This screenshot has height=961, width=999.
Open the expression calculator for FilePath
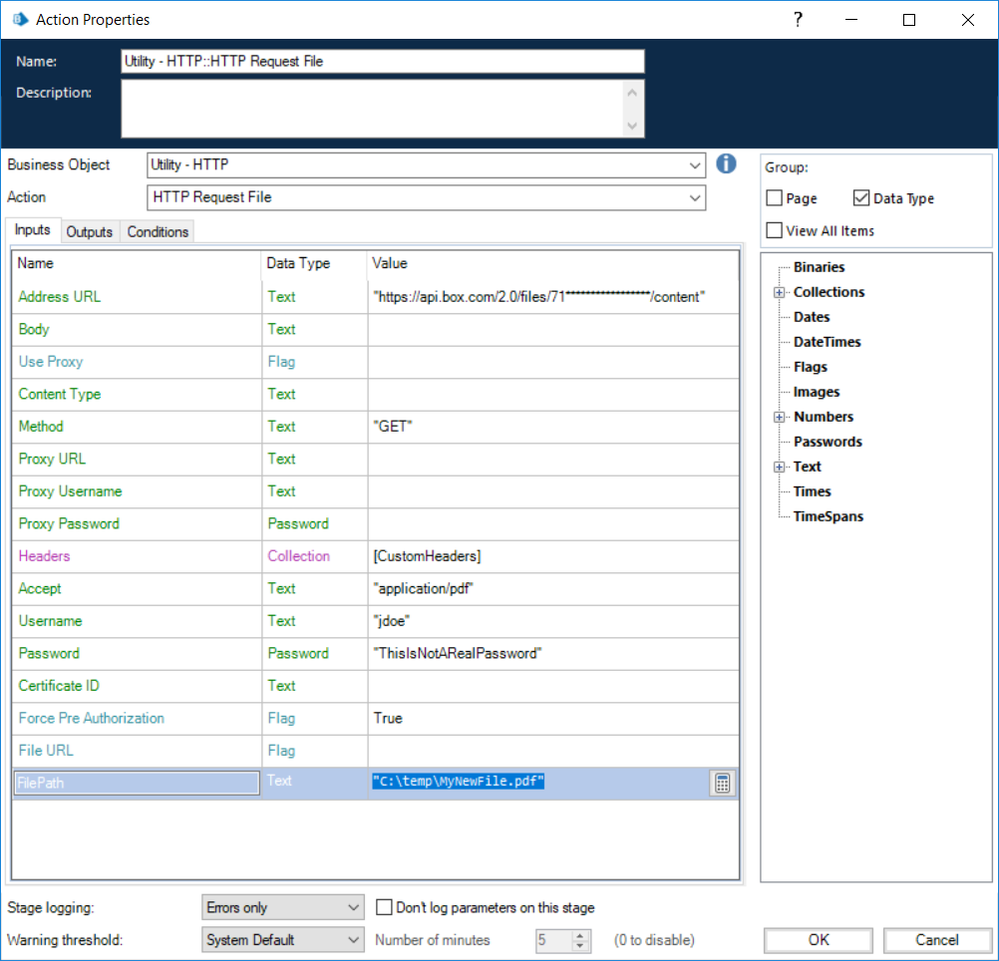click(x=721, y=783)
